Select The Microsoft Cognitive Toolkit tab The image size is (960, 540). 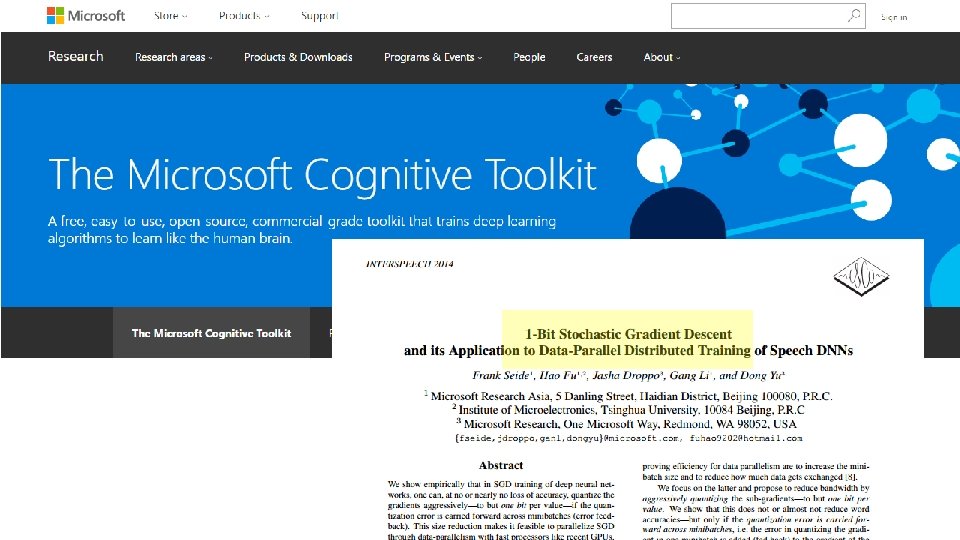[x=211, y=332]
